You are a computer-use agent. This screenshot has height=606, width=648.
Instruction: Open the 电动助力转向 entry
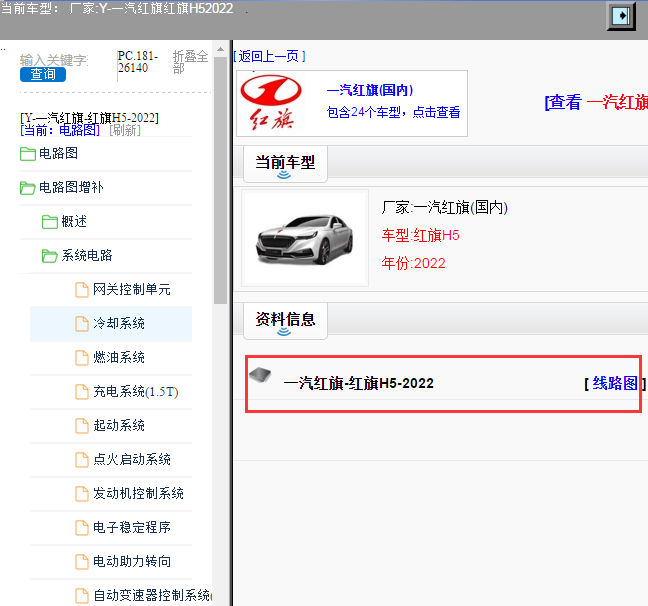pyautogui.click(x=131, y=561)
